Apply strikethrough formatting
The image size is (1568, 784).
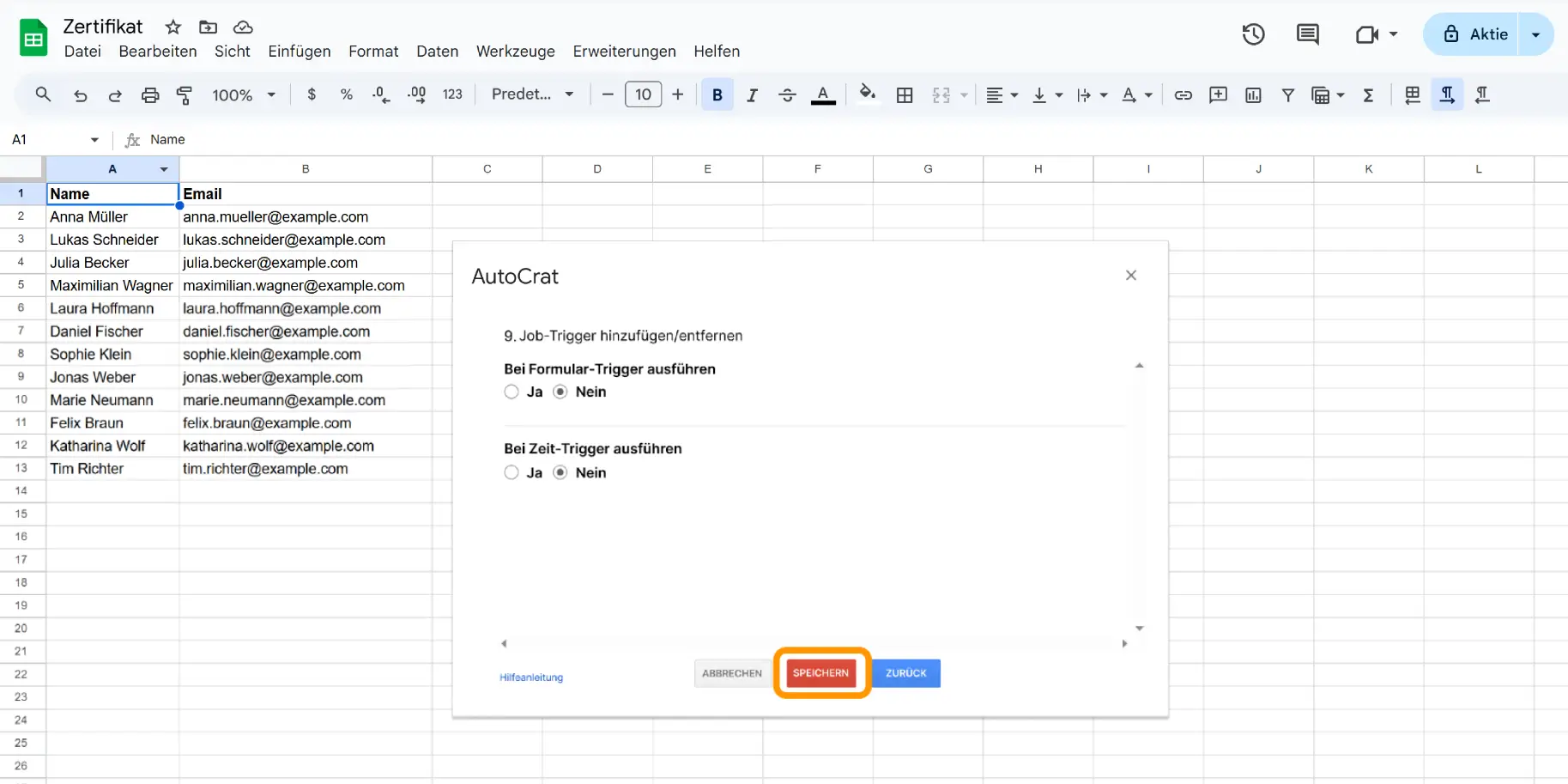pyautogui.click(x=787, y=95)
